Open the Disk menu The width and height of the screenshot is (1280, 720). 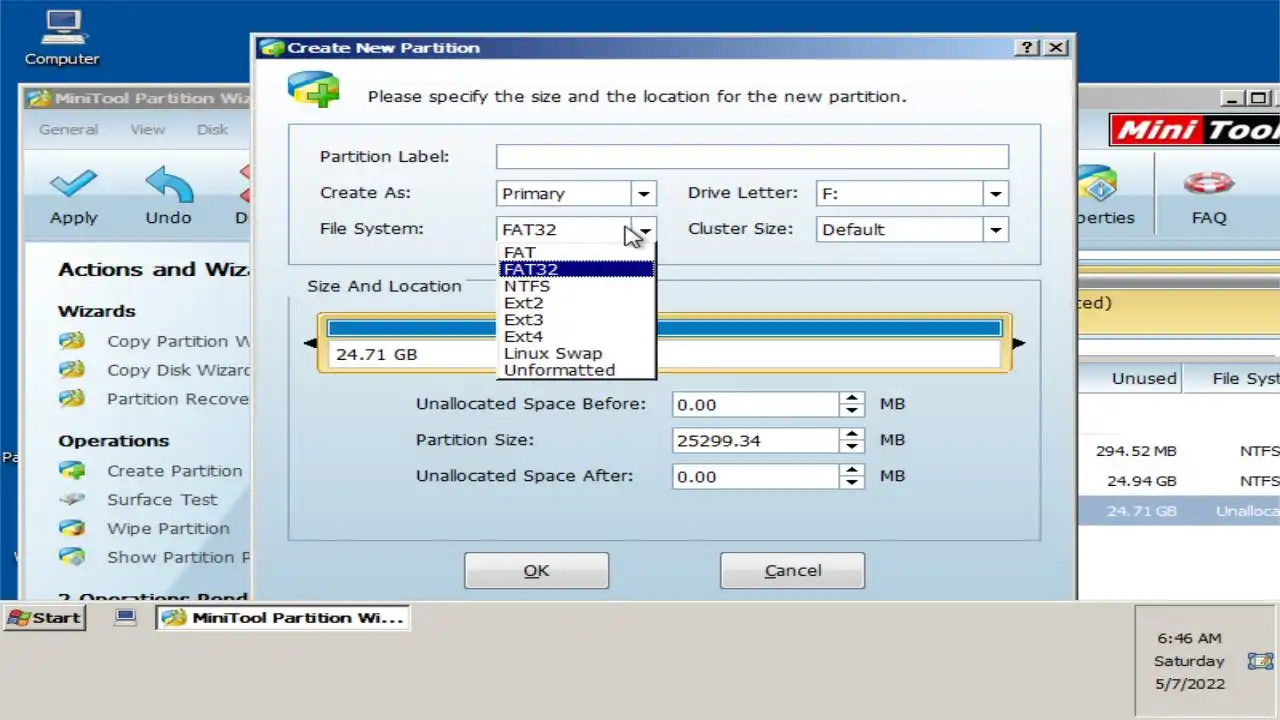(212, 130)
